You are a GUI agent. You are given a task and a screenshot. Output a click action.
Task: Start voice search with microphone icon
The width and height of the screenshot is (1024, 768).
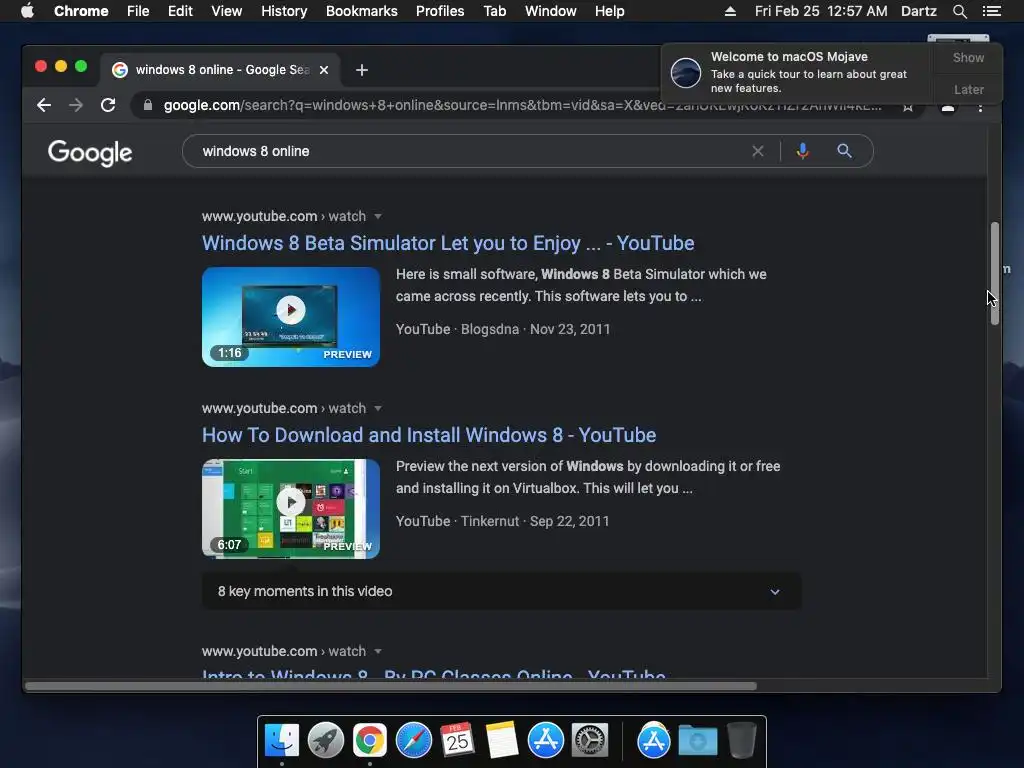(803, 152)
